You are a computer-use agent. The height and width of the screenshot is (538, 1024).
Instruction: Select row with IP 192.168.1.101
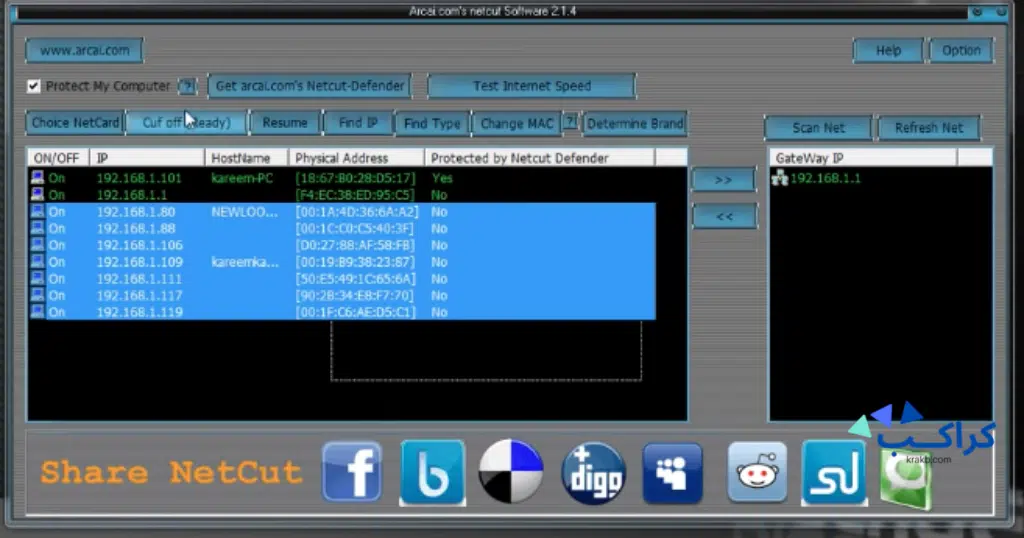pos(342,178)
